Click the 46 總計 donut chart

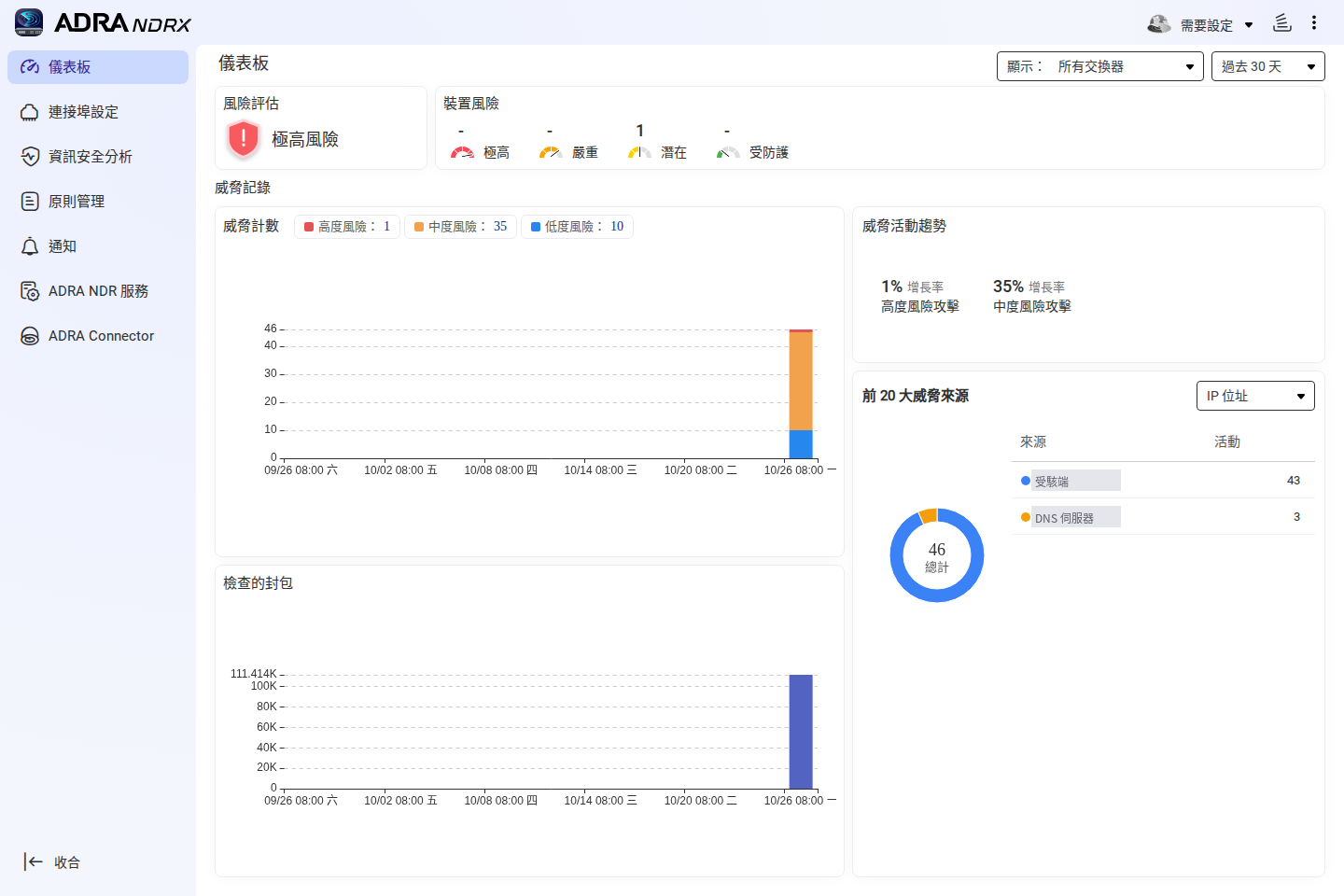(937, 555)
